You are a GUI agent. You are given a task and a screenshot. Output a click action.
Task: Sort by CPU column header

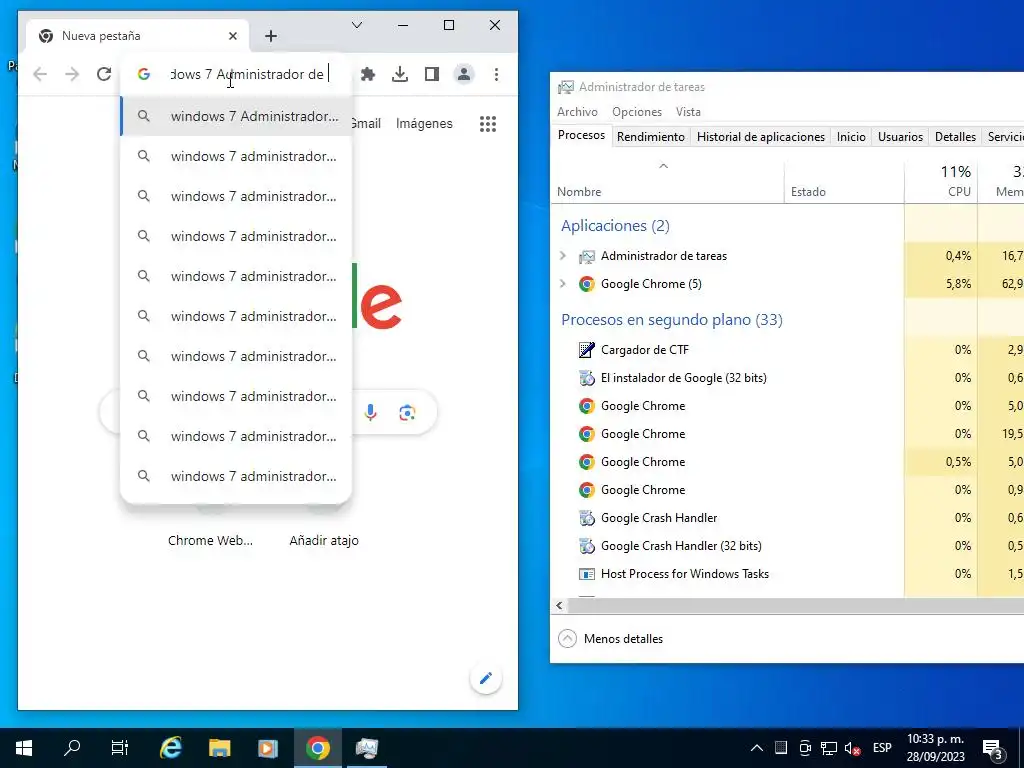(x=941, y=181)
